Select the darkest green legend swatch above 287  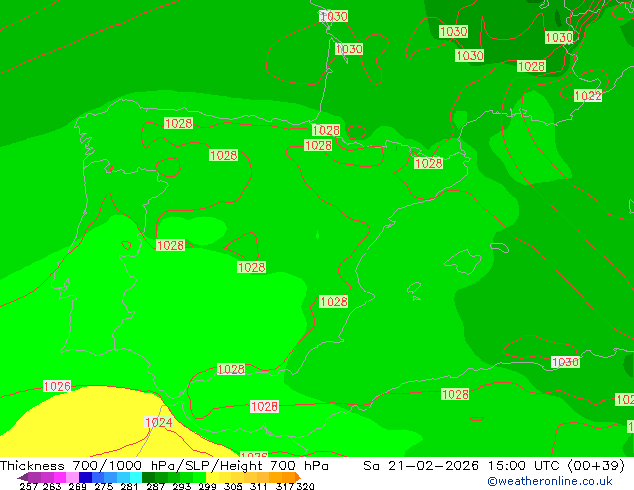click(148, 477)
